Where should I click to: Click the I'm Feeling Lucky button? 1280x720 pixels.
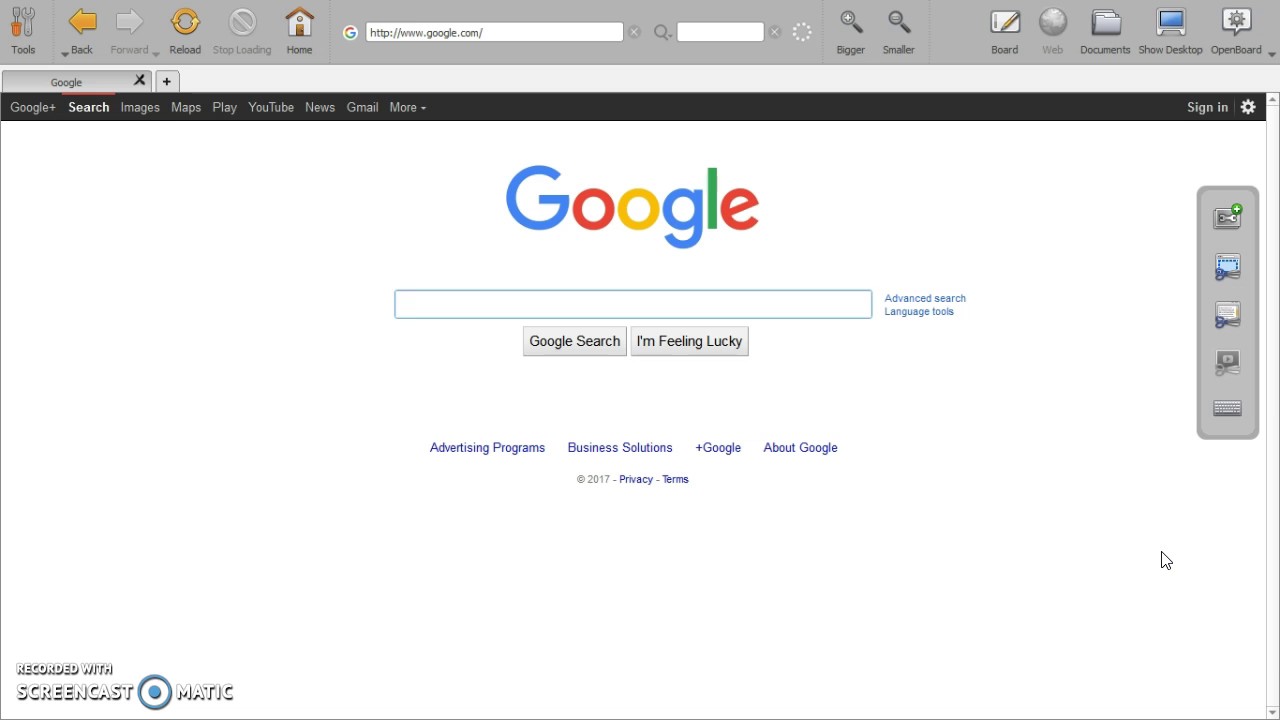click(689, 341)
